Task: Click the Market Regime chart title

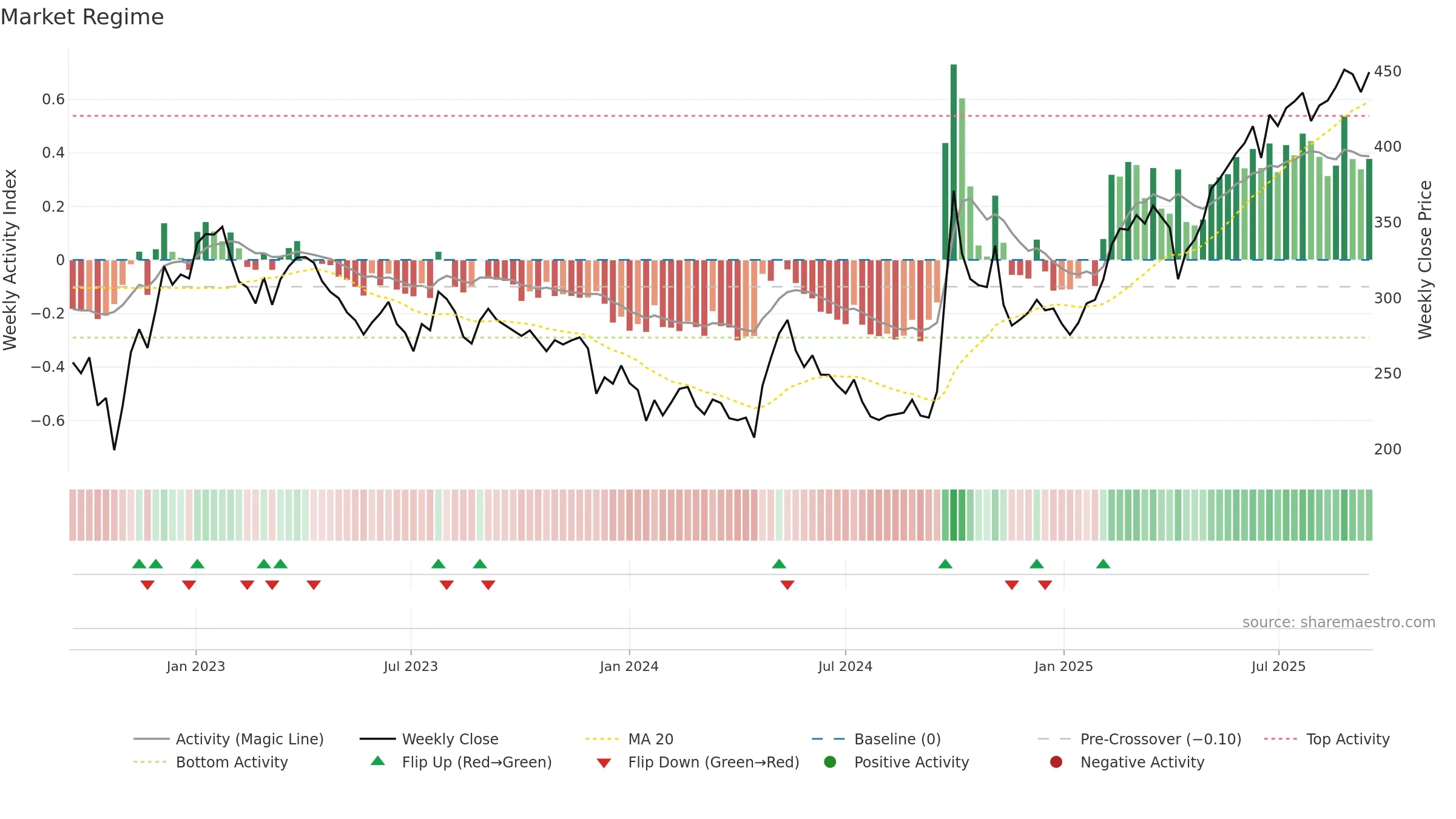Action: tap(82, 17)
